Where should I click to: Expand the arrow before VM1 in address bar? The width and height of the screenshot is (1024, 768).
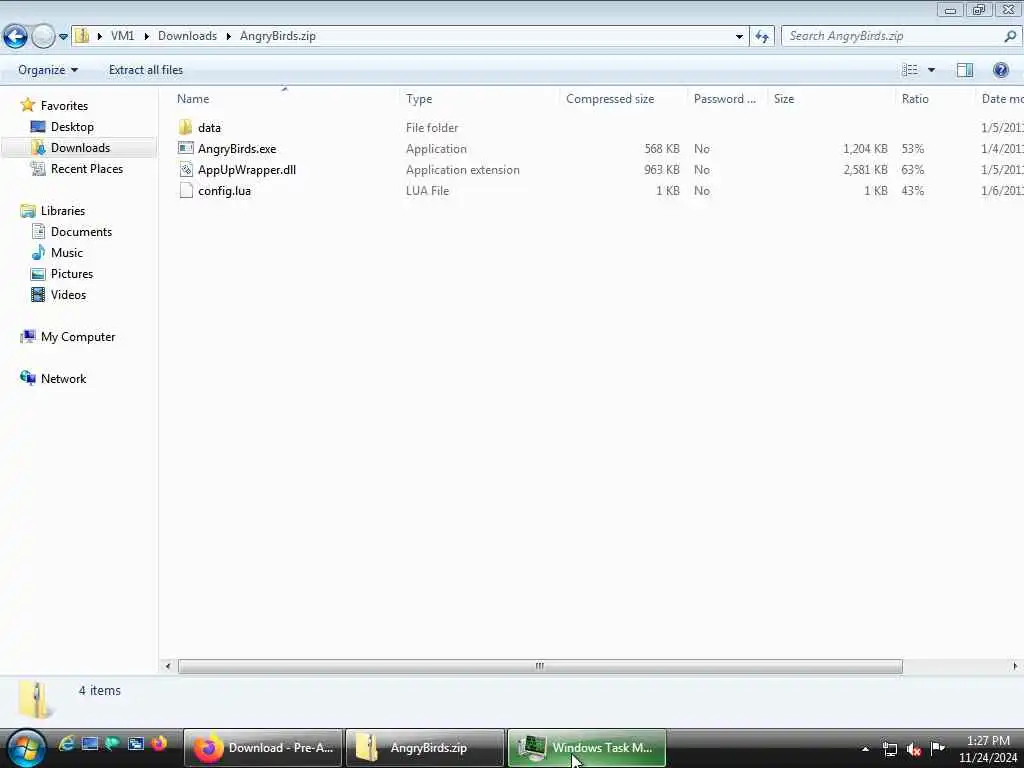click(99, 36)
